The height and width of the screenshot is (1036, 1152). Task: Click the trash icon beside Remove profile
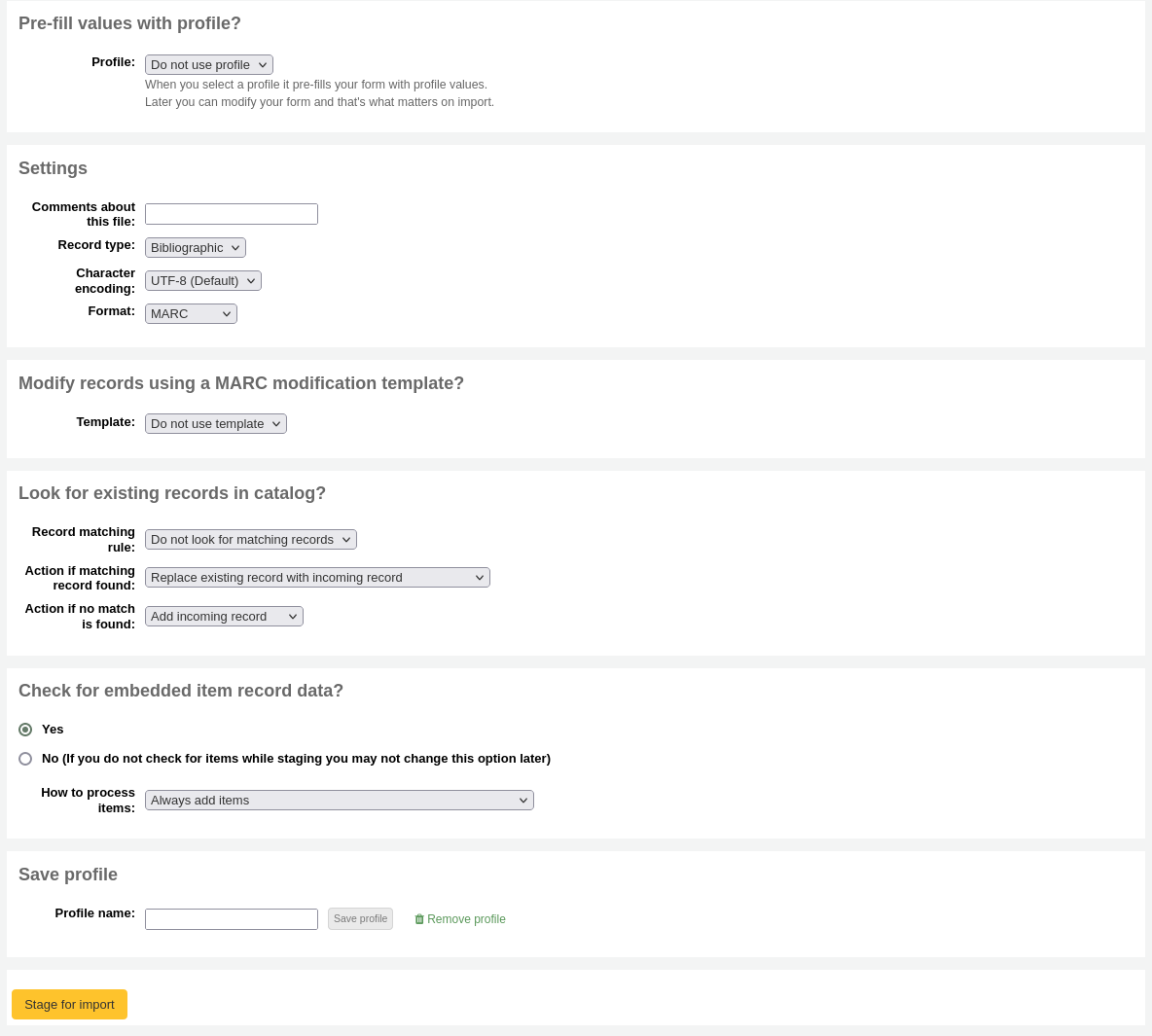coord(420,918)
